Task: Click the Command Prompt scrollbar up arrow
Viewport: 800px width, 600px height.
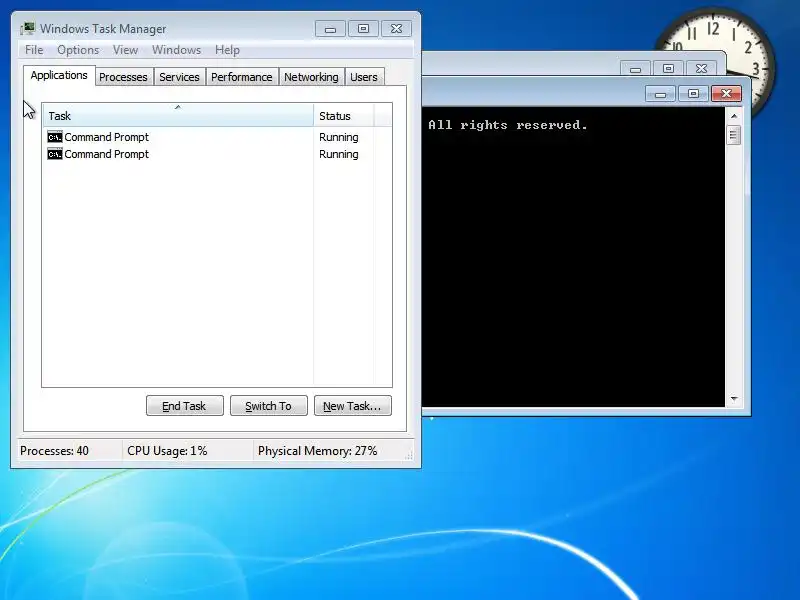Action: click(734, 116)
